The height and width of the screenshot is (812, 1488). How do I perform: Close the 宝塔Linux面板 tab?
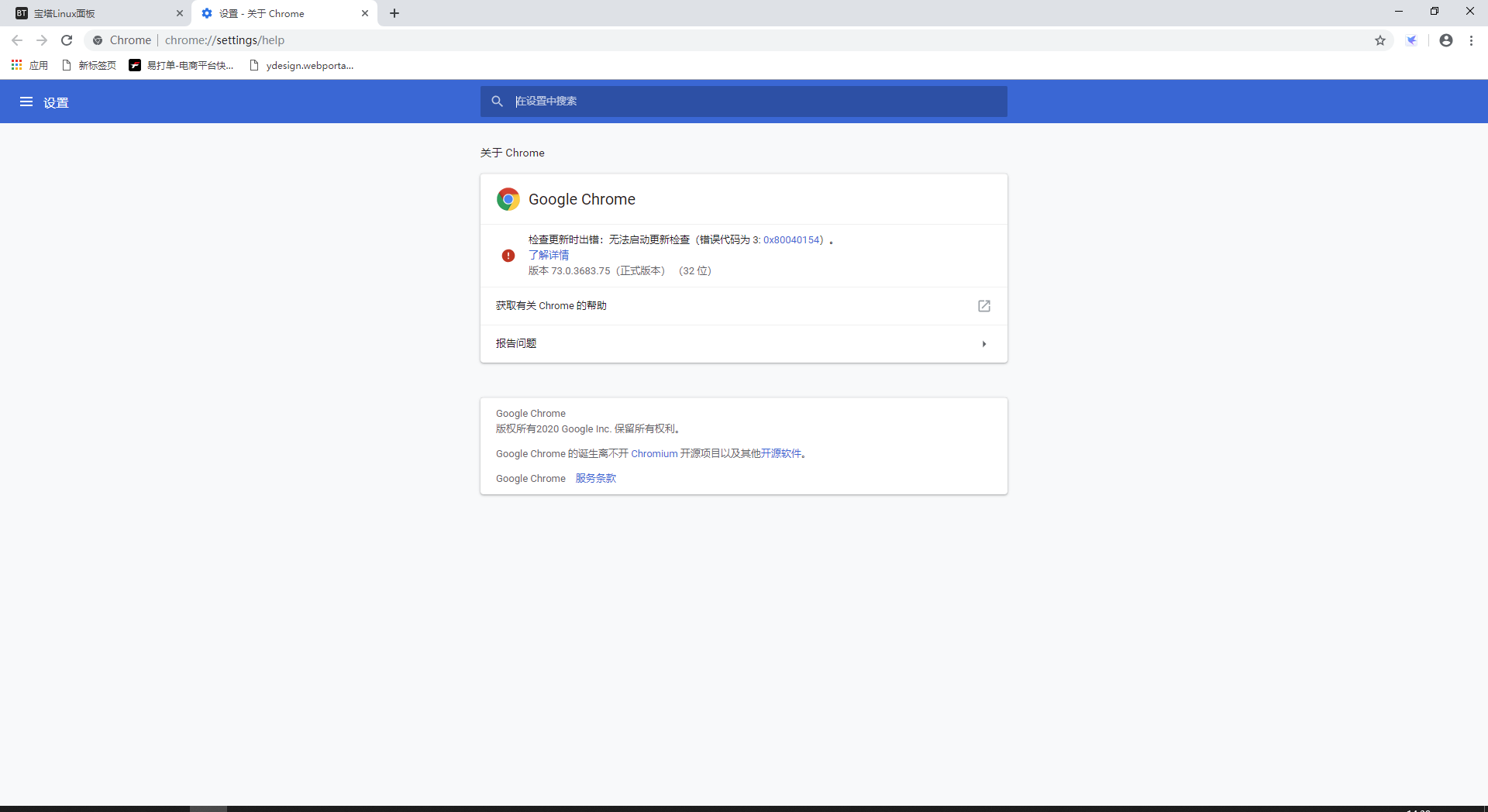tap(180, 13)
